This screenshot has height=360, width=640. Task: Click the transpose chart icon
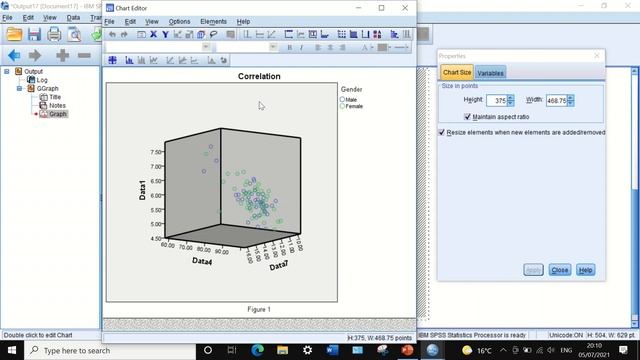pos(394,35)
